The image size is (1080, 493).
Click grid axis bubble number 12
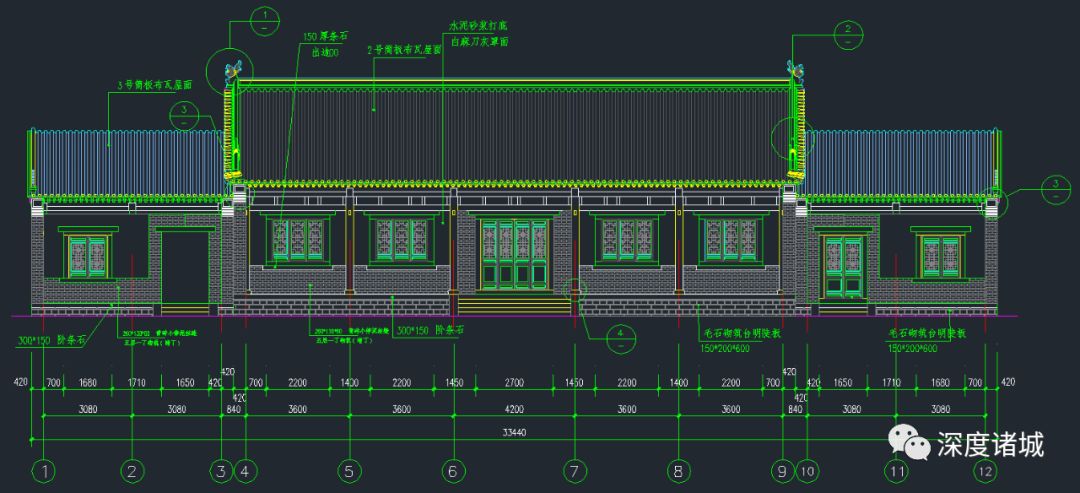point(986,470)
